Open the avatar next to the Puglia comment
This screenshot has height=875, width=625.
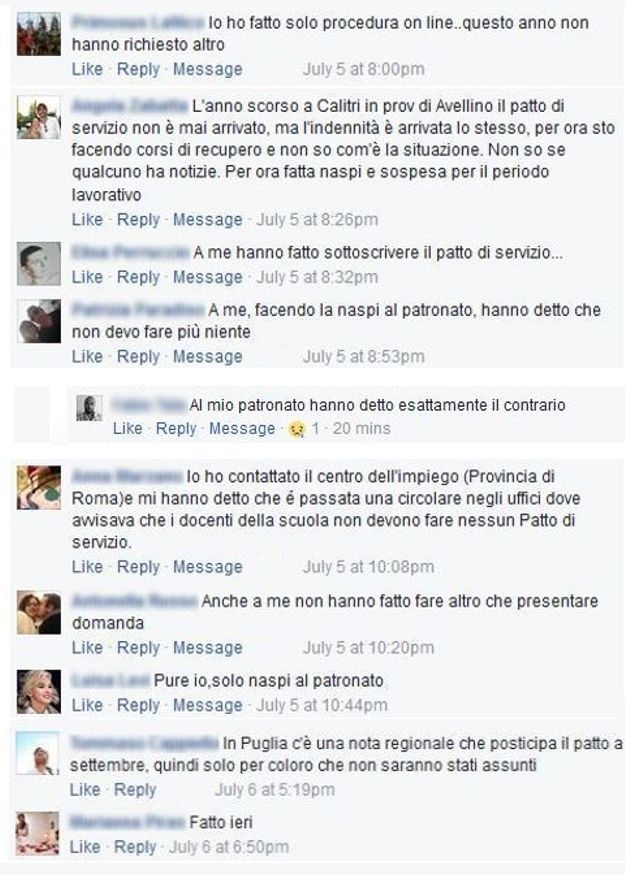pos(37,753)
